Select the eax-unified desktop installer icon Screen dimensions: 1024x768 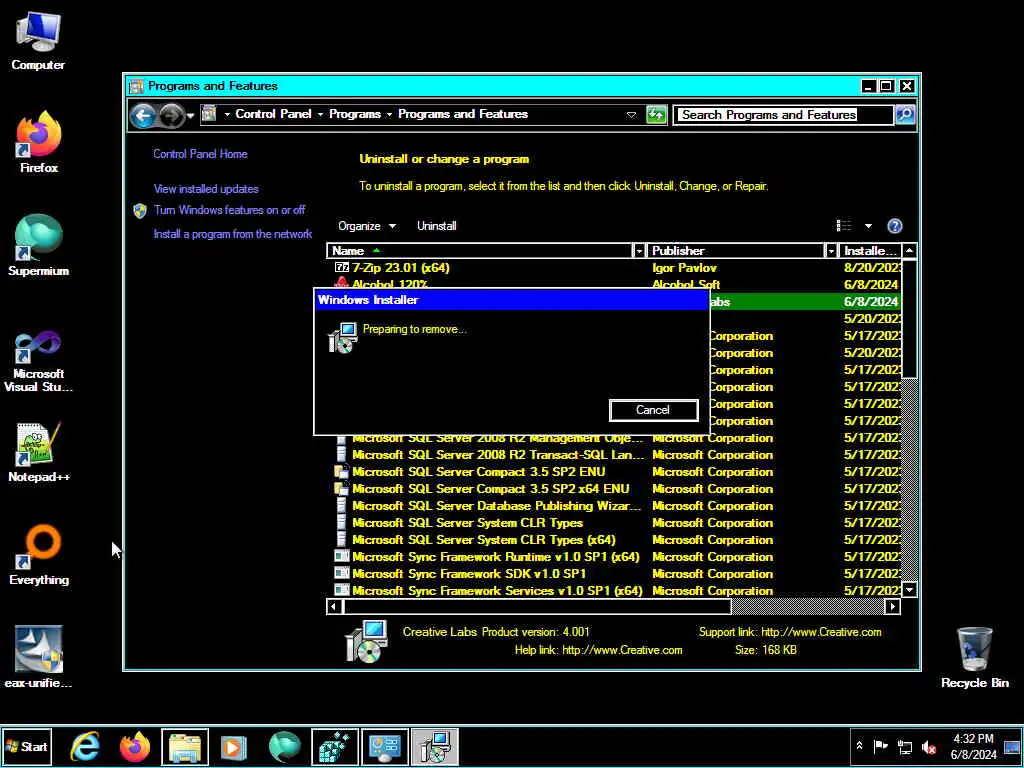[x=39, y=657]
